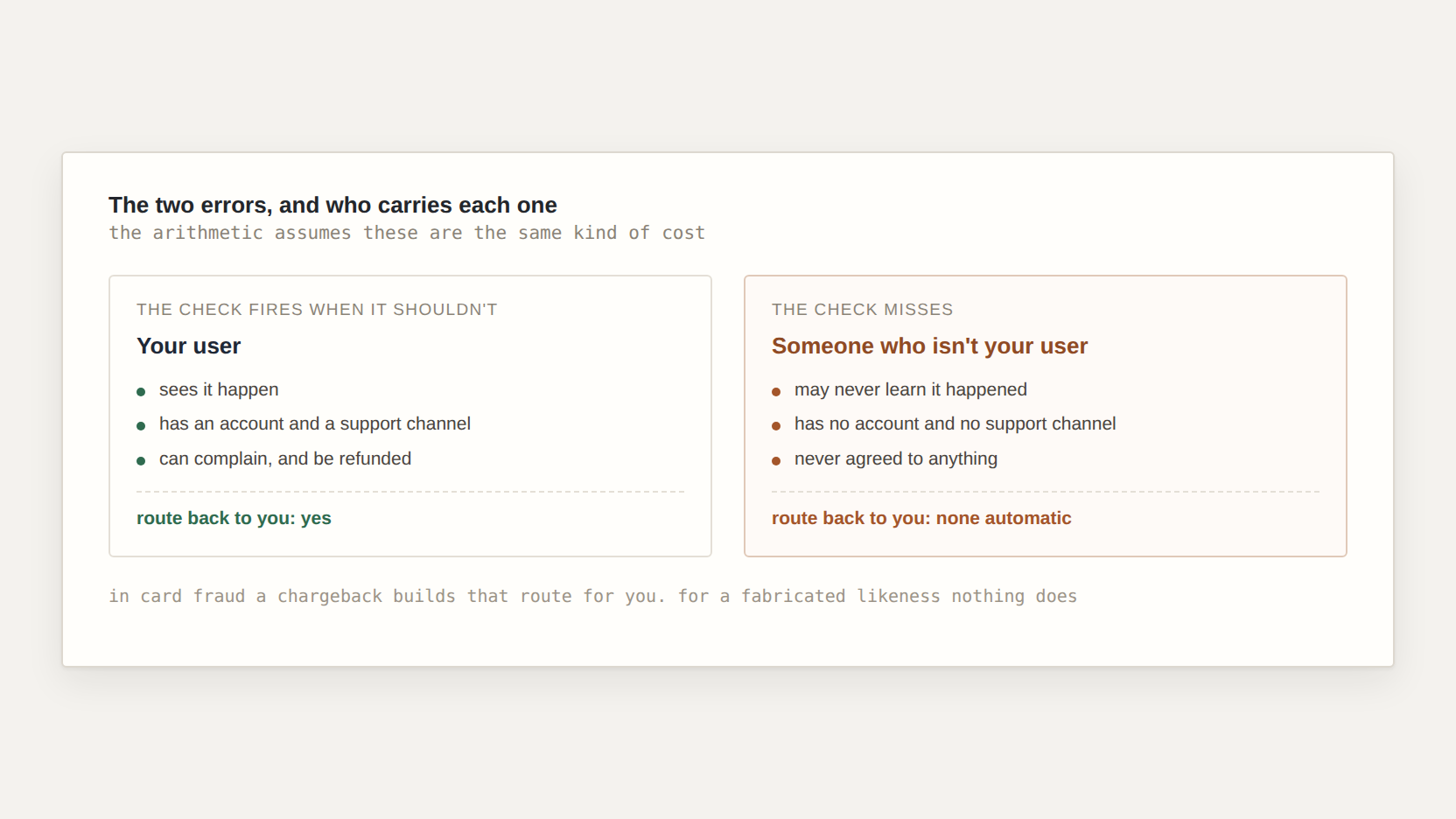
Task: Select the text 'sees it happen'
Action: coord(219,389)
